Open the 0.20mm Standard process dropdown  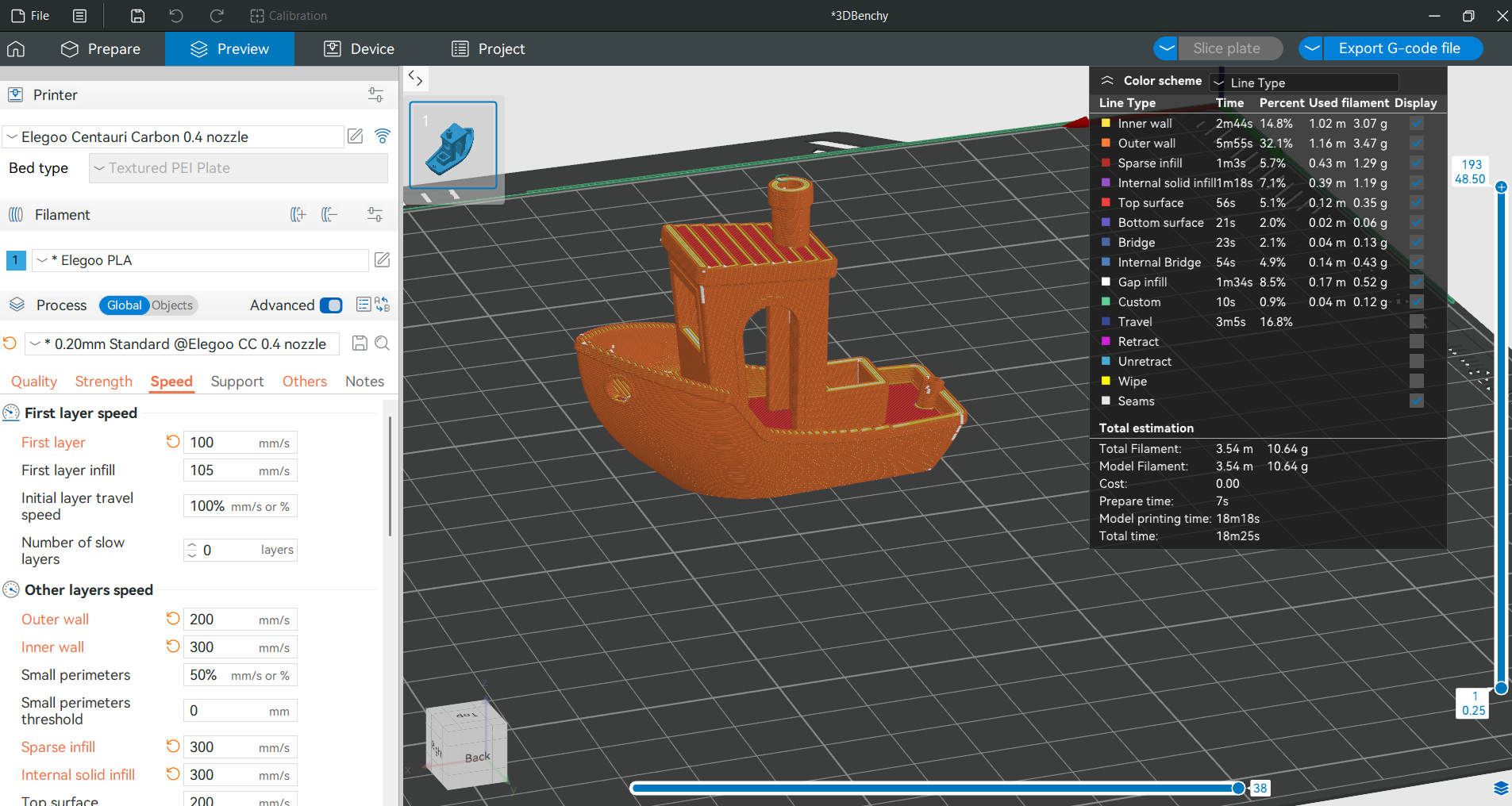coord(183,344)
